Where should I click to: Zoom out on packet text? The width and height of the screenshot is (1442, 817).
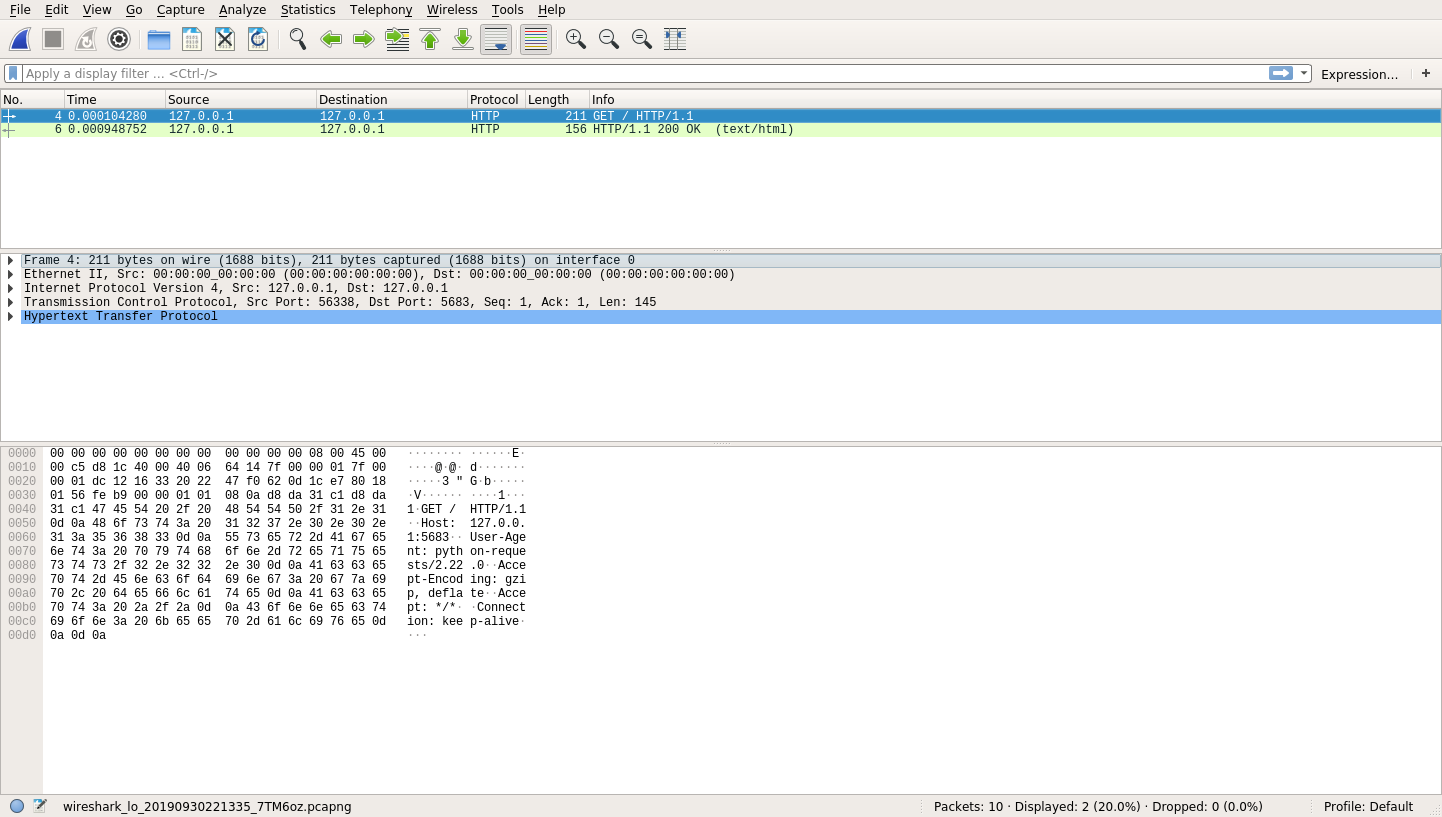608,39
